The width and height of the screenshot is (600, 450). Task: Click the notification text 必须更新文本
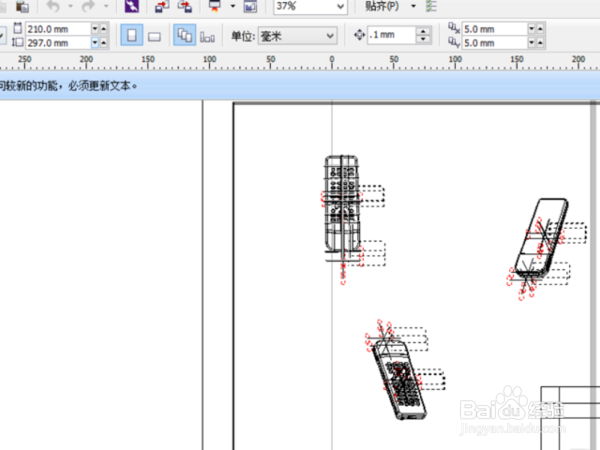tap(99, 86)
